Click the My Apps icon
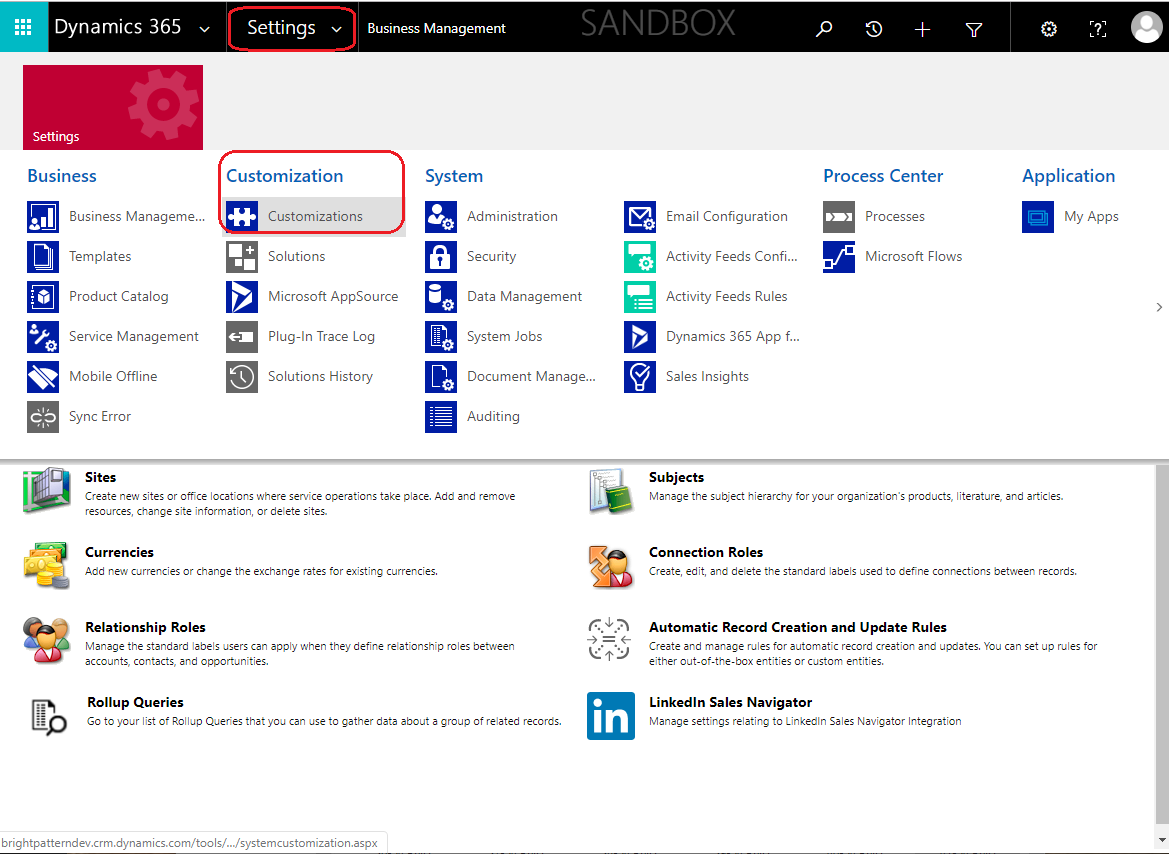This screenshot has height=854, width=1169. (x=1038, y=217)
